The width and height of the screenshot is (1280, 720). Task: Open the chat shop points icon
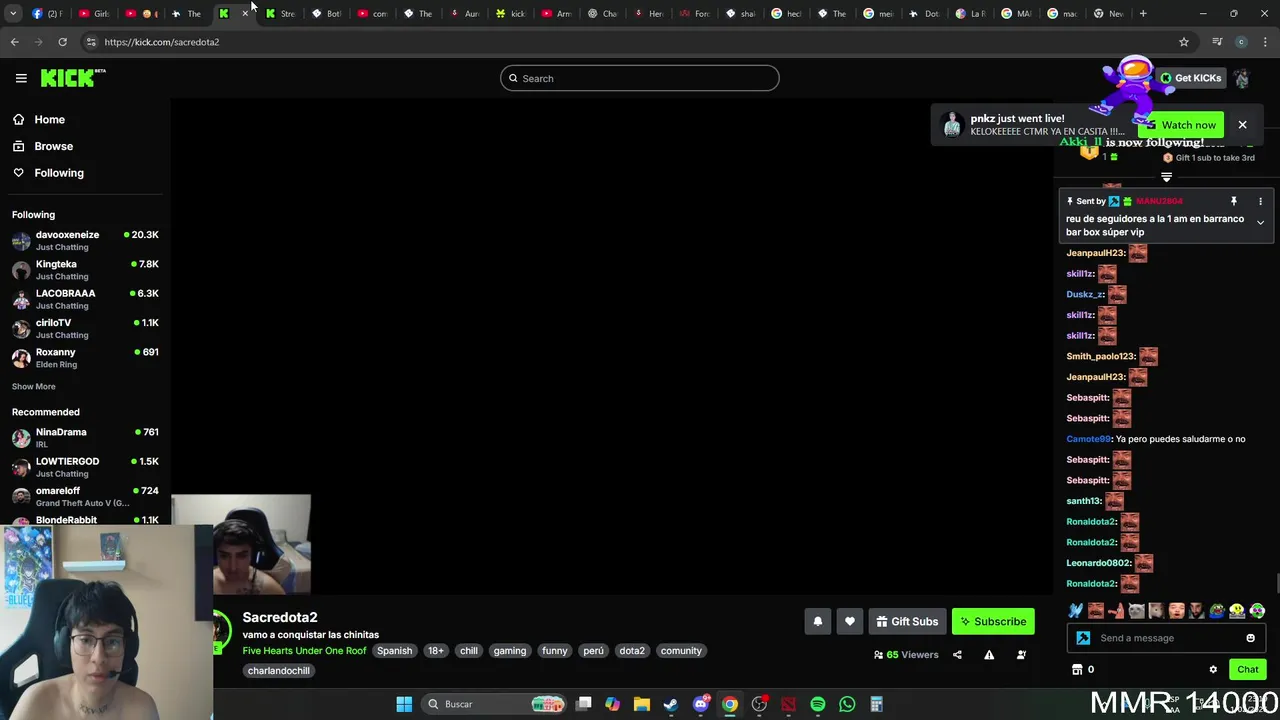point(1077,670)
